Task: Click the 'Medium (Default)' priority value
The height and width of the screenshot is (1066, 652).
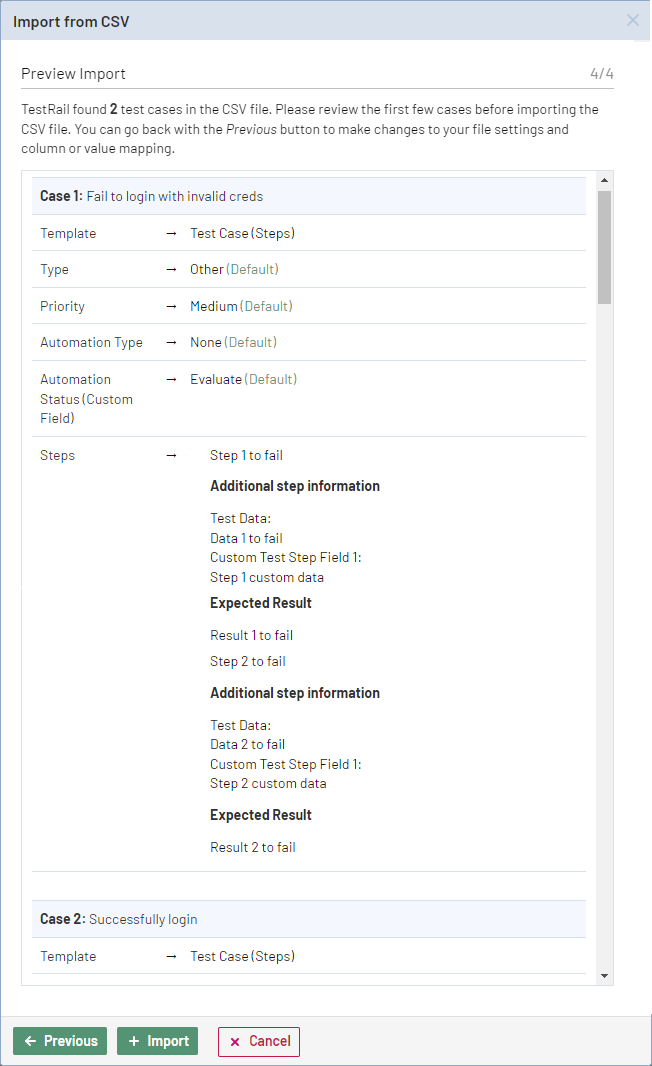Action: [x=241, y=307]
